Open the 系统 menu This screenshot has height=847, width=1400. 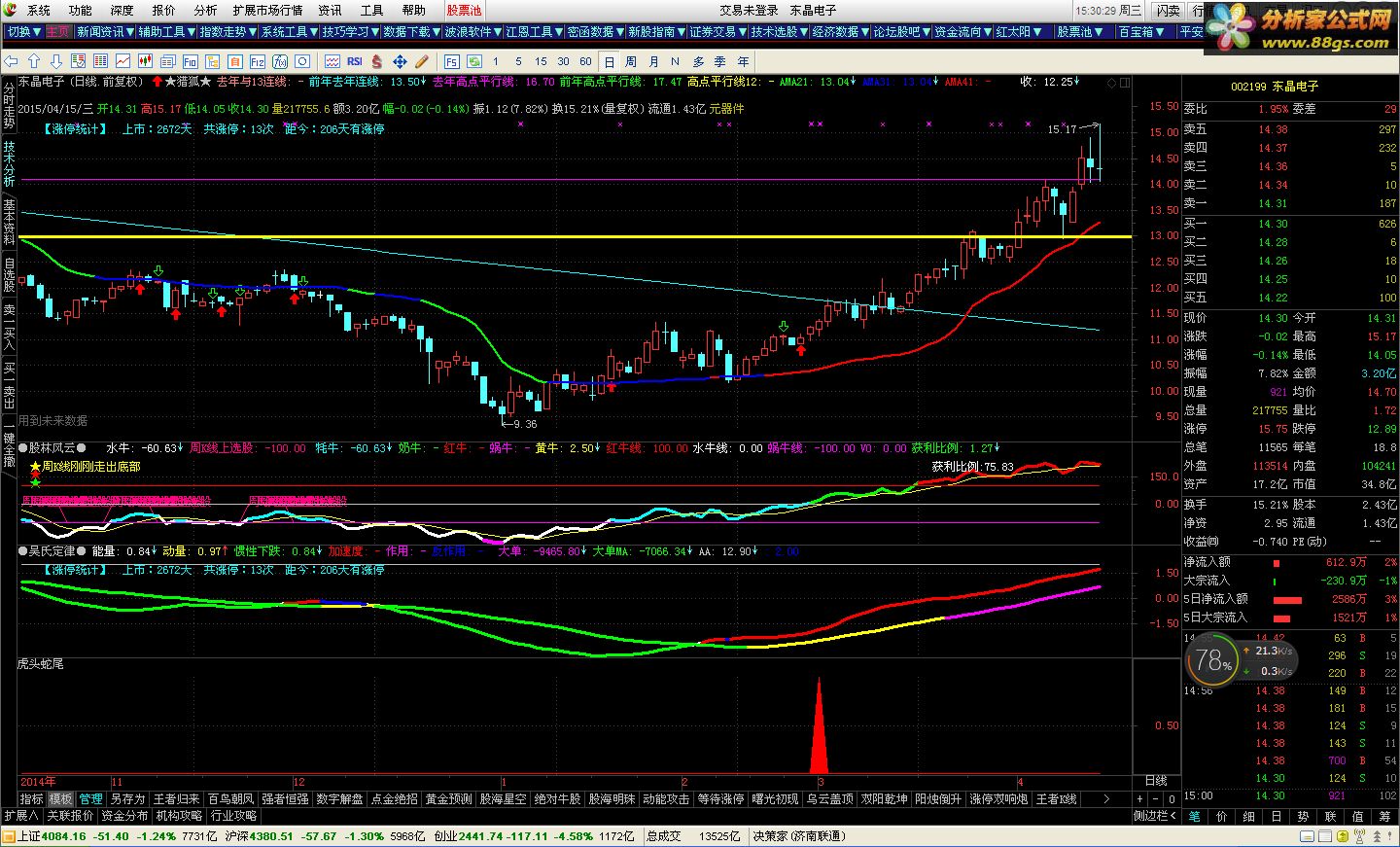point(39,10)
